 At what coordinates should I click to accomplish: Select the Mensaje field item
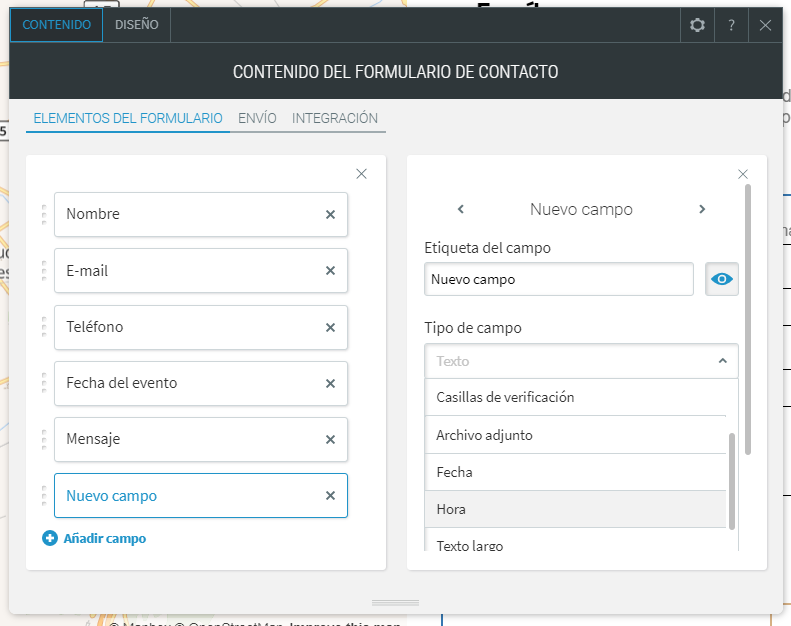pyautogui.click(x=190, y=439)
